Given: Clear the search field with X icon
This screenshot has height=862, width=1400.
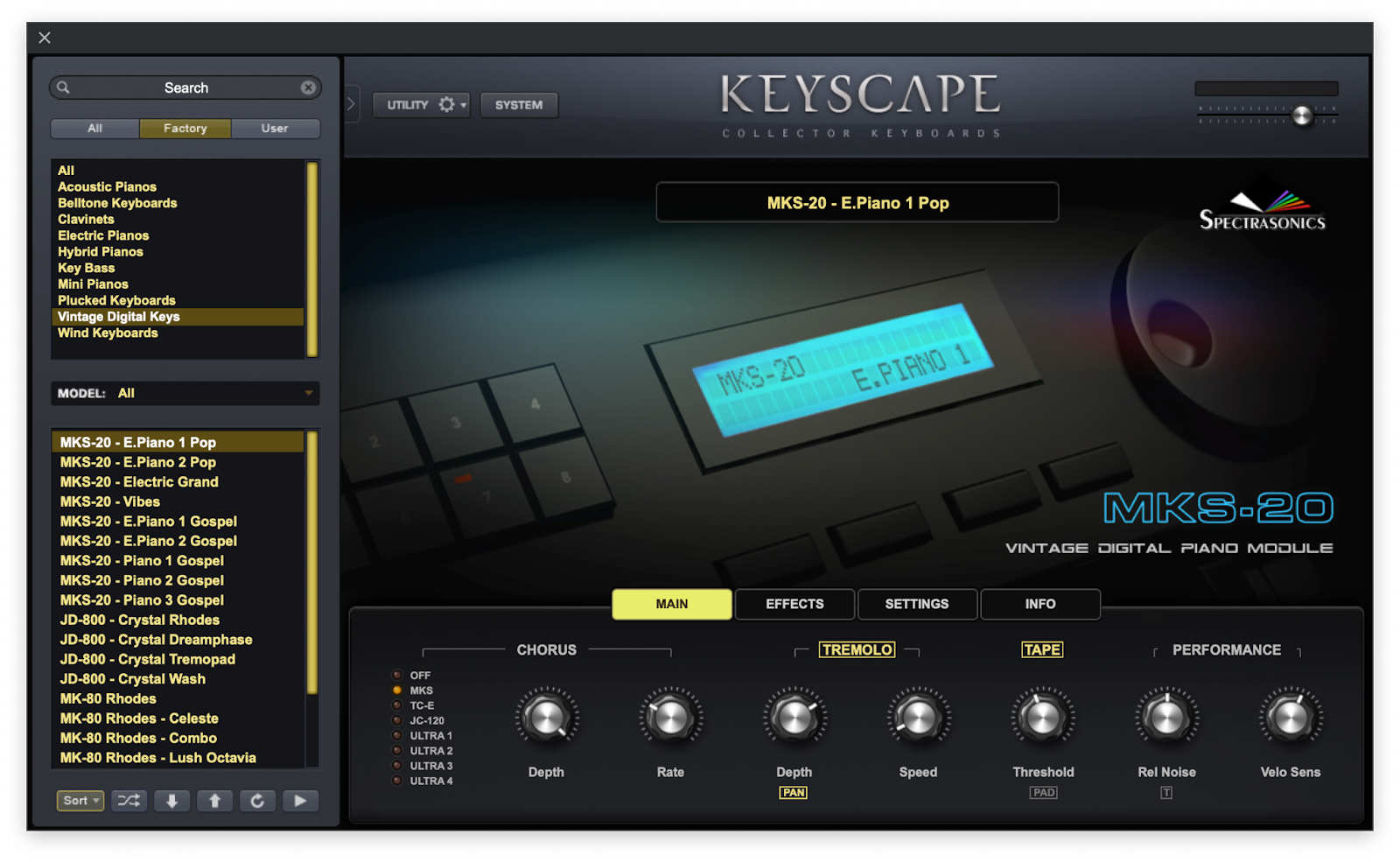Looking at the screenshot, I should click(308, 88).
